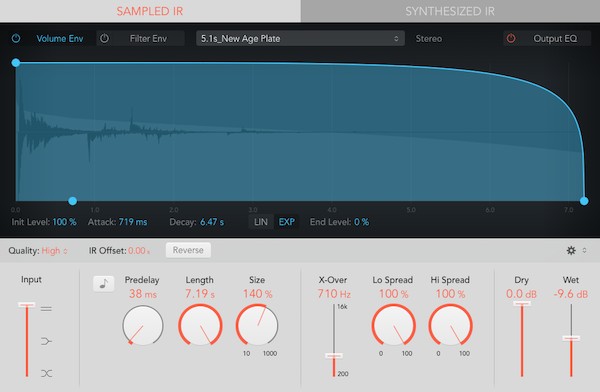
Task: Open the Output EQ view
Action: coord(555,39)
